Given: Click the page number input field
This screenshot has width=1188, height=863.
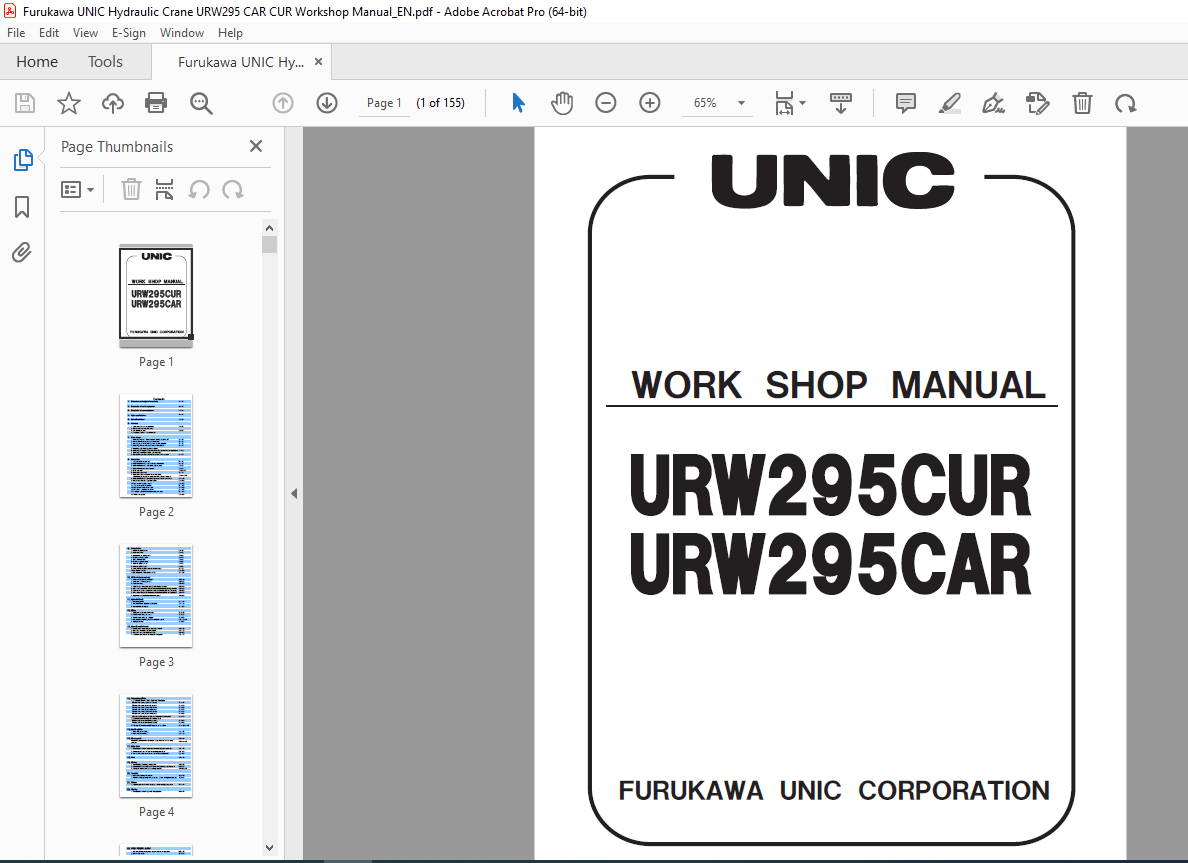Looking at the screenshot, I should tap(384, 103).
